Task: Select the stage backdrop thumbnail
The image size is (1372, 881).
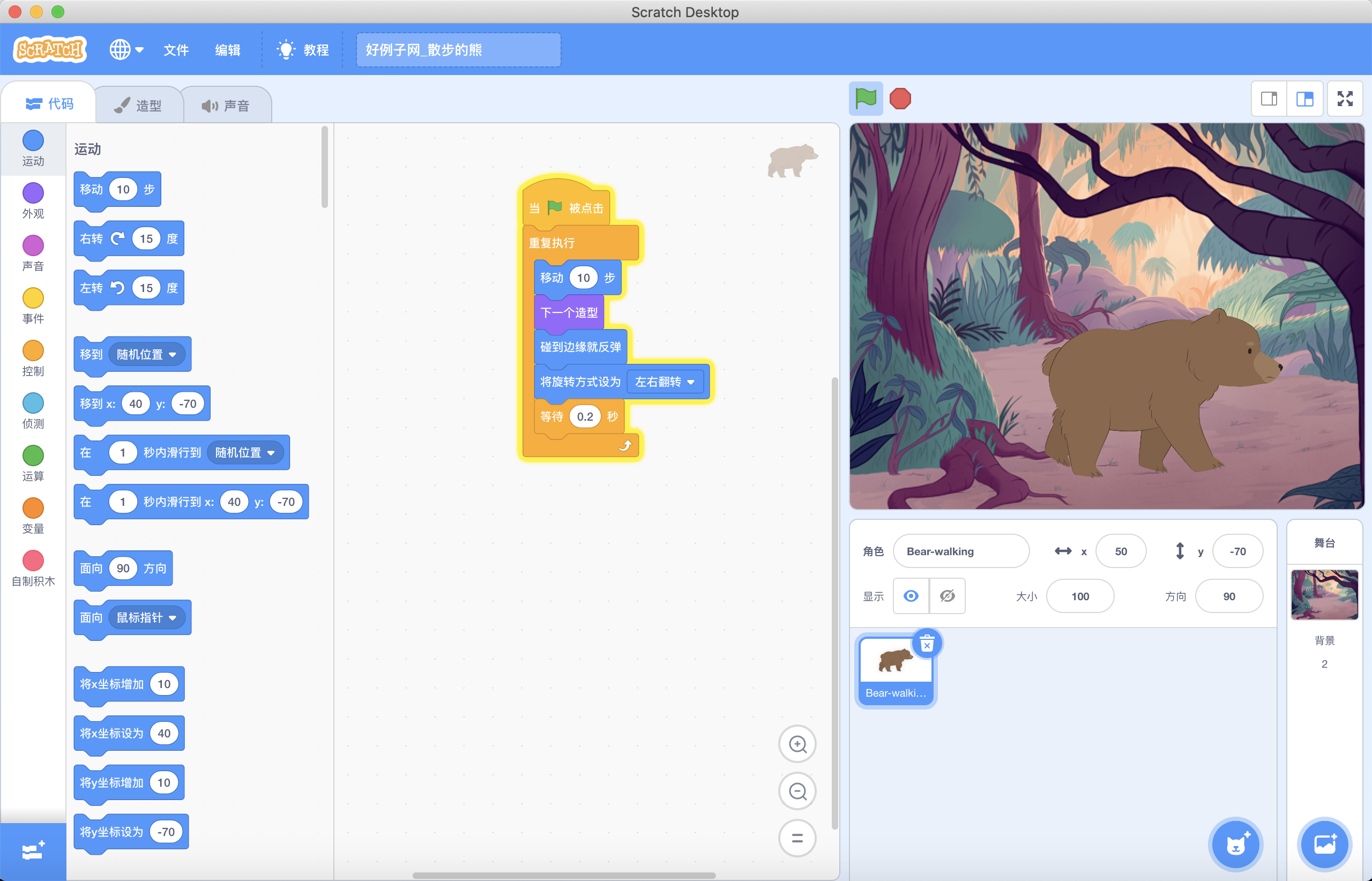Action: [x=1324, y=594]
